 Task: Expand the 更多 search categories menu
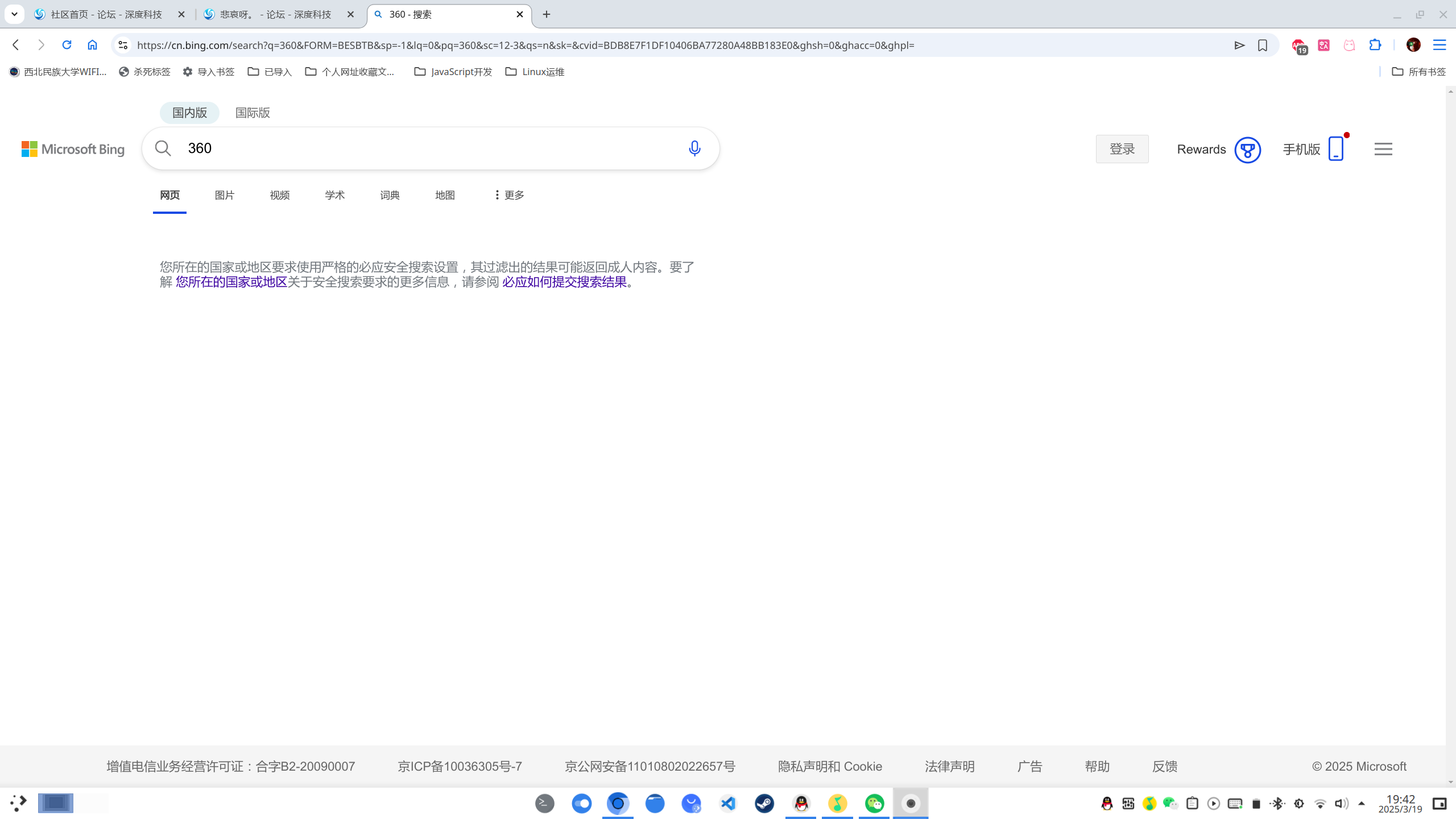[x=509, y=195]
